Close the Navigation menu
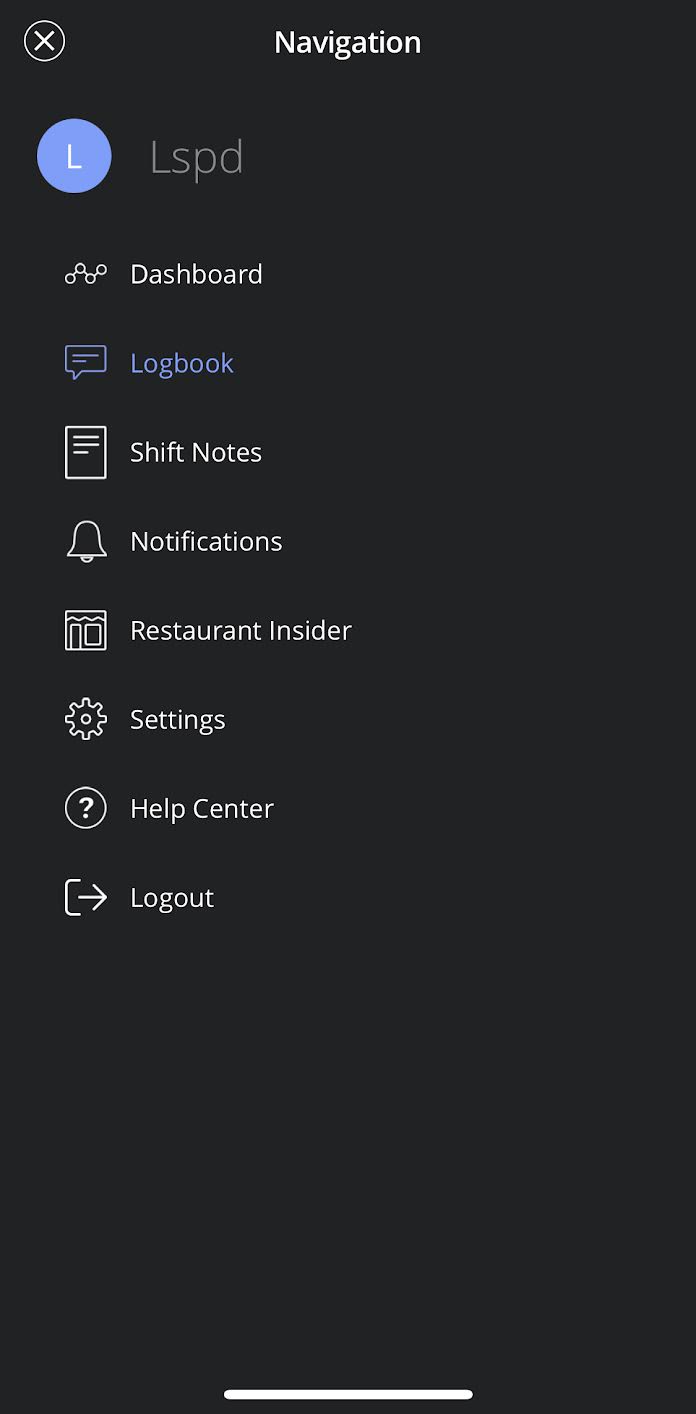Screen dimensions: 696x1414 (x=44, y=42)
